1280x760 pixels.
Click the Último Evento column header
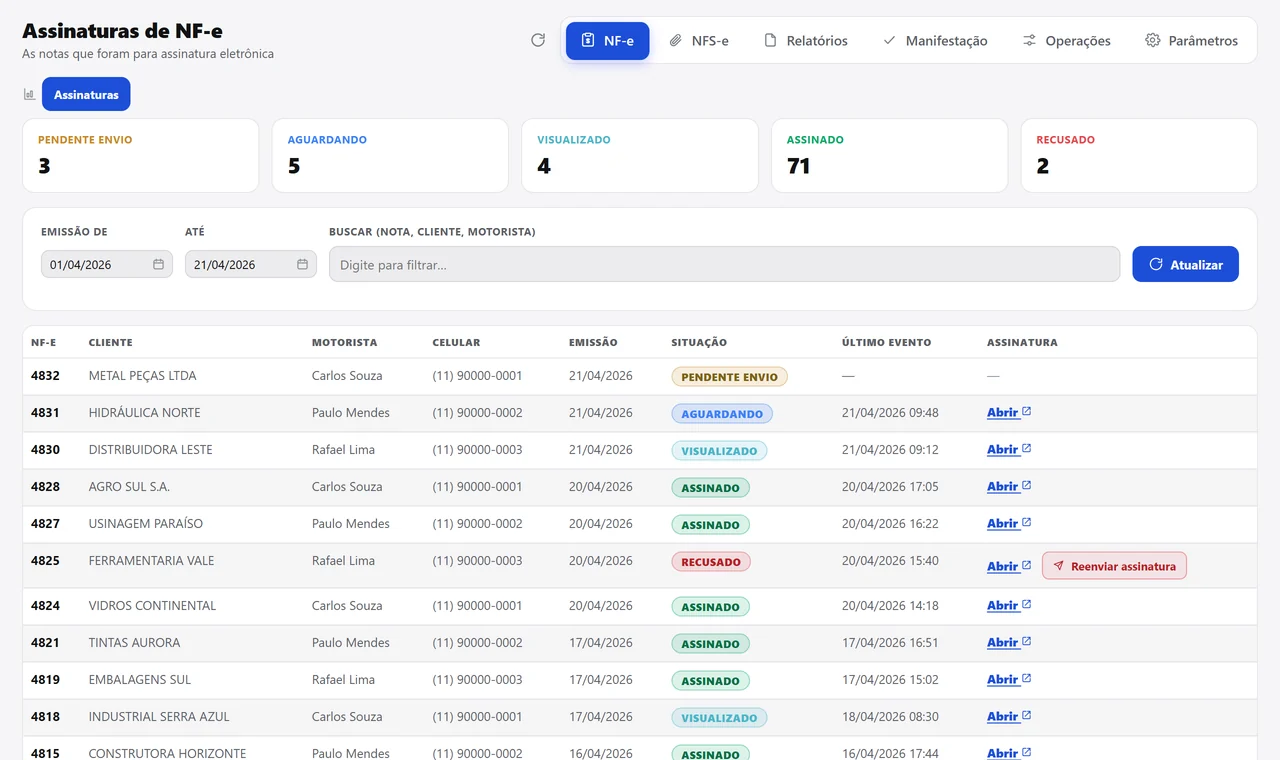[887, 342]
